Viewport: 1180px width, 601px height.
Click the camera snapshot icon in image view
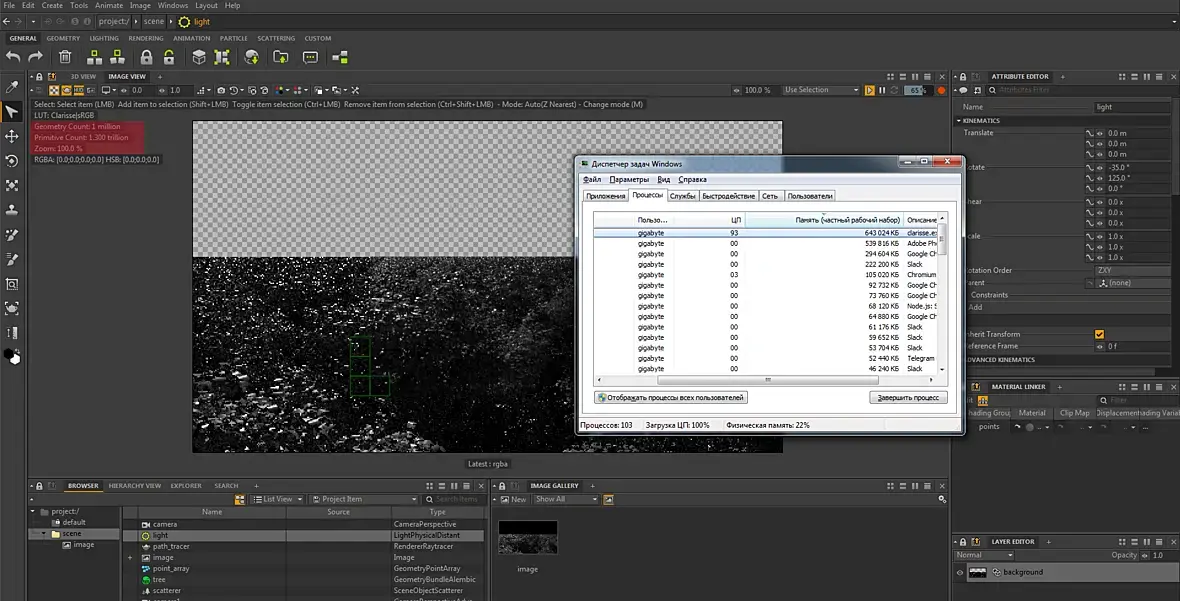(x=220, y=90)
